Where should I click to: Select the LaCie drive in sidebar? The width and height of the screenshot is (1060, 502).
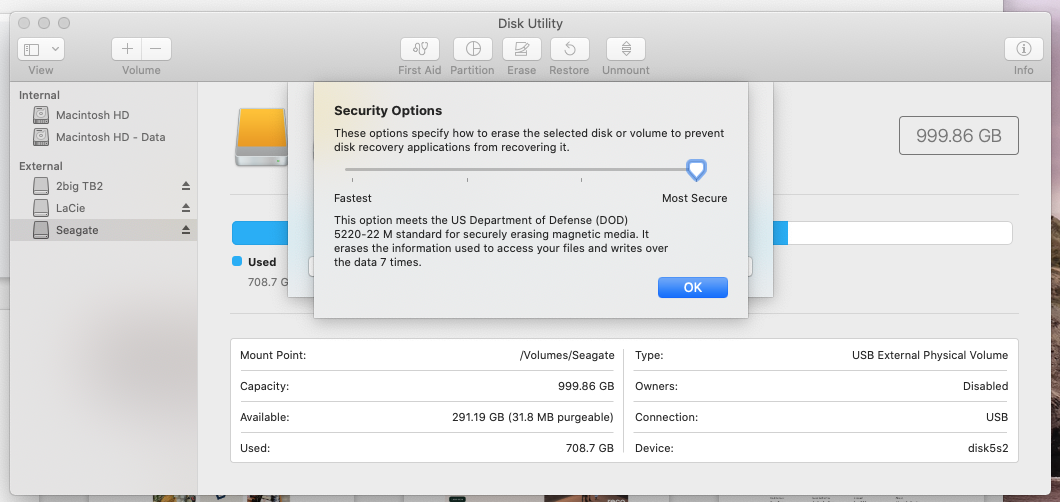(72, 208)
